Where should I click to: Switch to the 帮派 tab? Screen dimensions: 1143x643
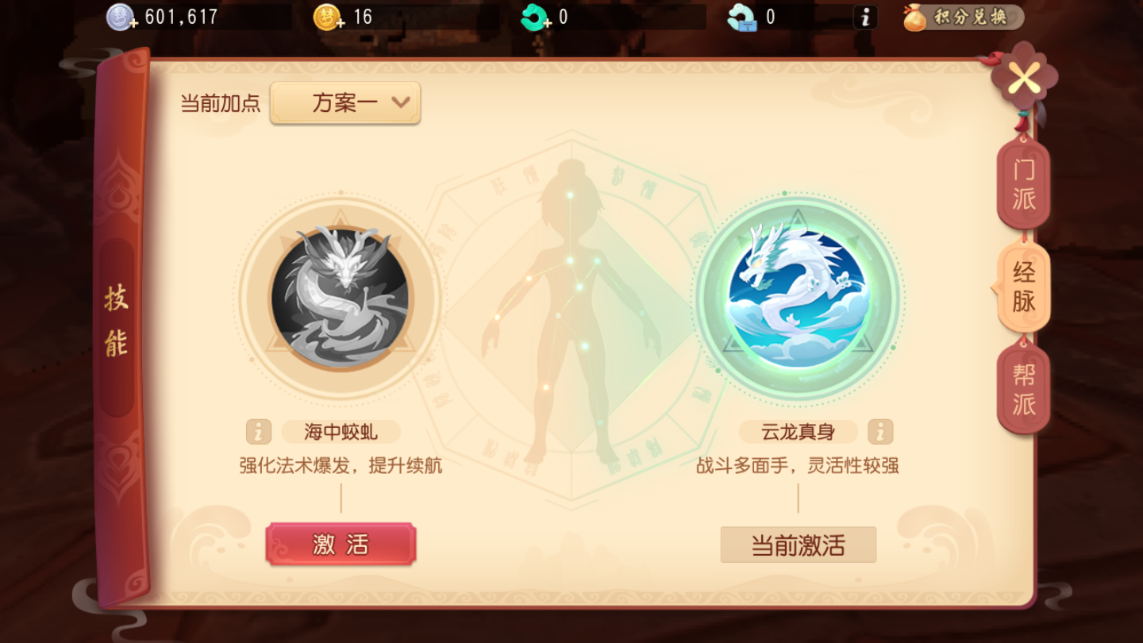(1023, 389)
